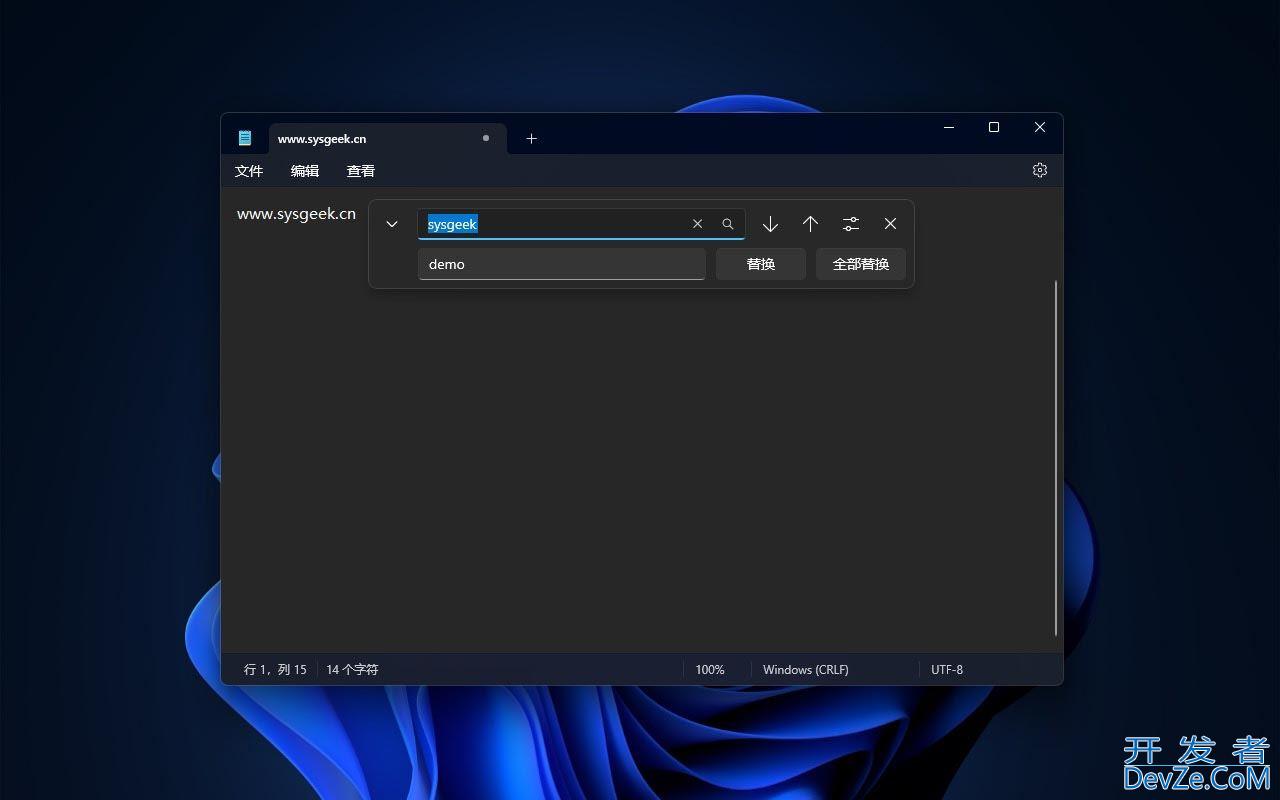
Task: Find next match with down arrow
Action: point(770,224)
